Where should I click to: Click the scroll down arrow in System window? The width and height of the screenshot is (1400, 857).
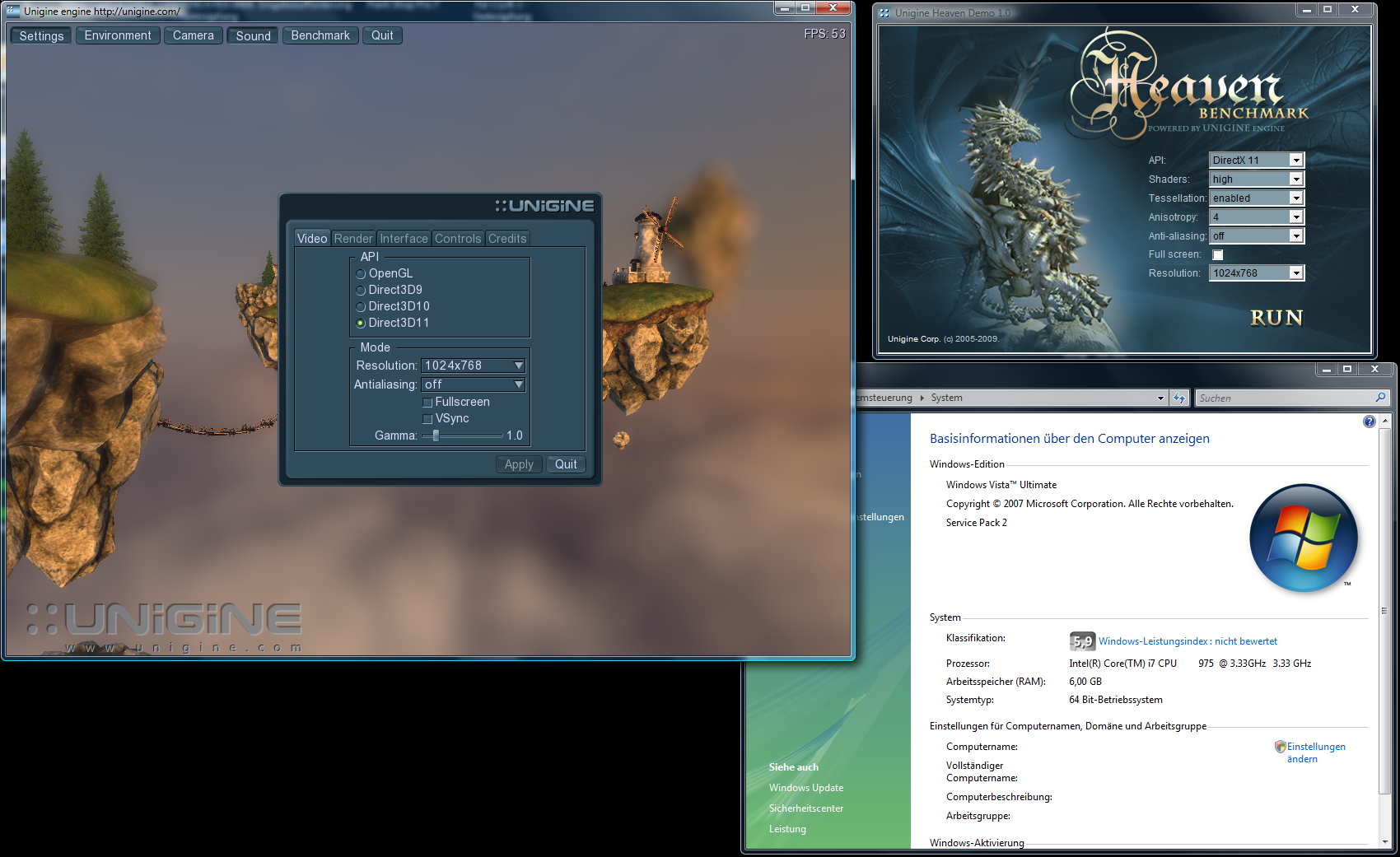coord(1385,842)
